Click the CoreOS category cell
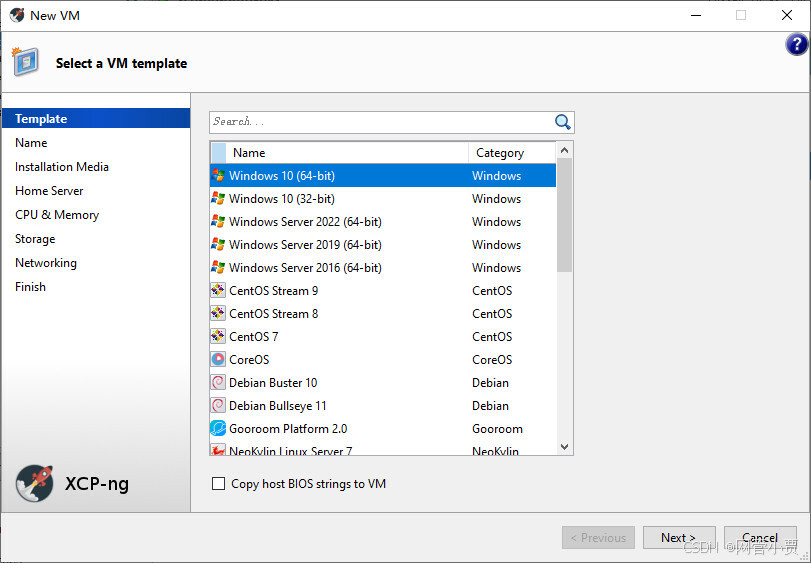The height and width of the screenshot is (563, 811). pos(492,360)
